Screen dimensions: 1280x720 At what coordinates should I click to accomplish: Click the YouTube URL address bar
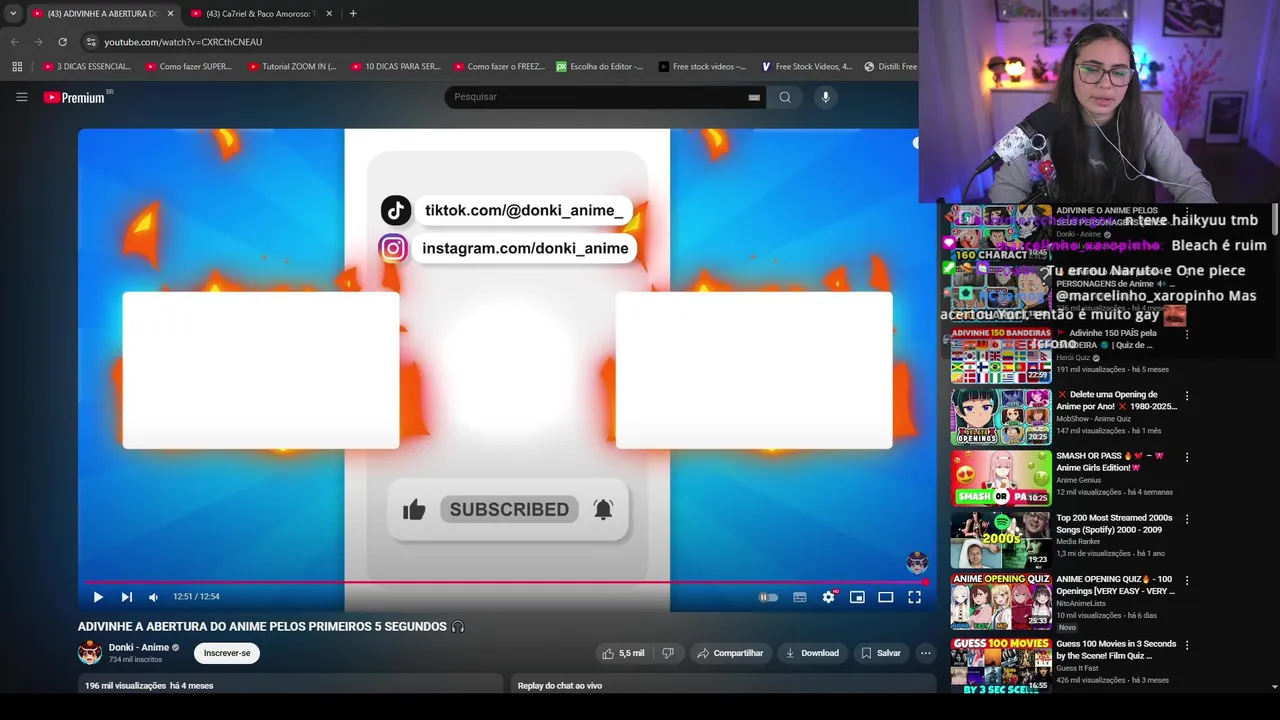pos(500,42)
